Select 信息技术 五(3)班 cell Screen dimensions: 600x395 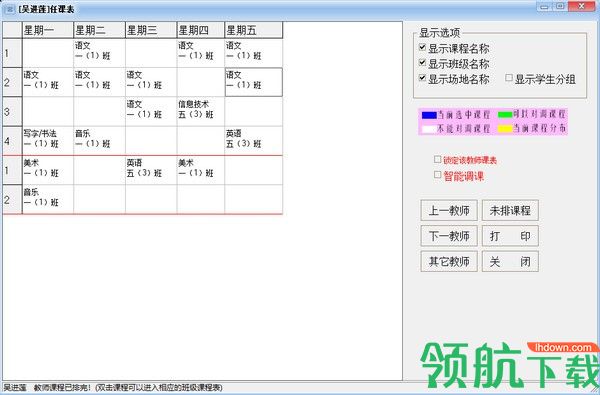(201, 111)
